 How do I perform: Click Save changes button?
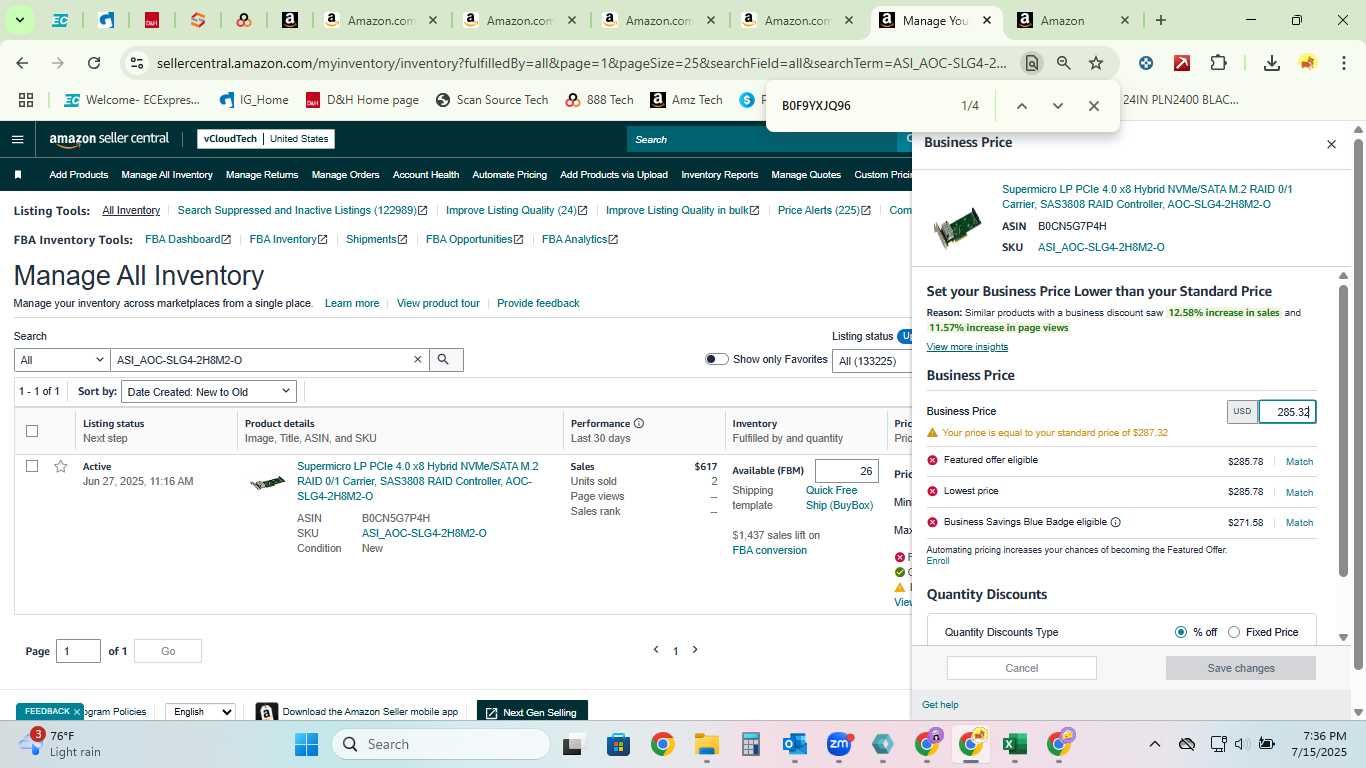pyautogui.click(x=1241, y=668)
